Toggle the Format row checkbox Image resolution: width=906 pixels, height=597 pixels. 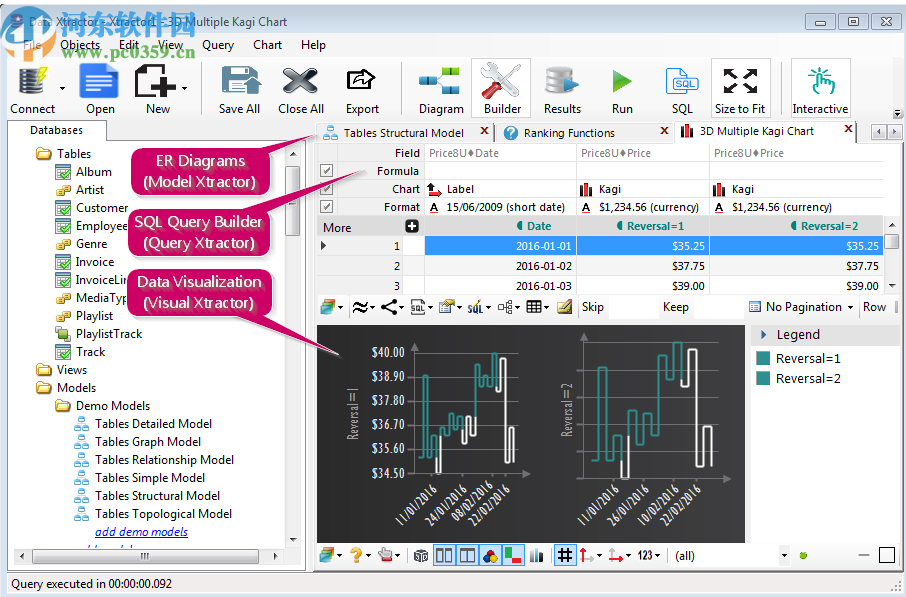[326, 206]
